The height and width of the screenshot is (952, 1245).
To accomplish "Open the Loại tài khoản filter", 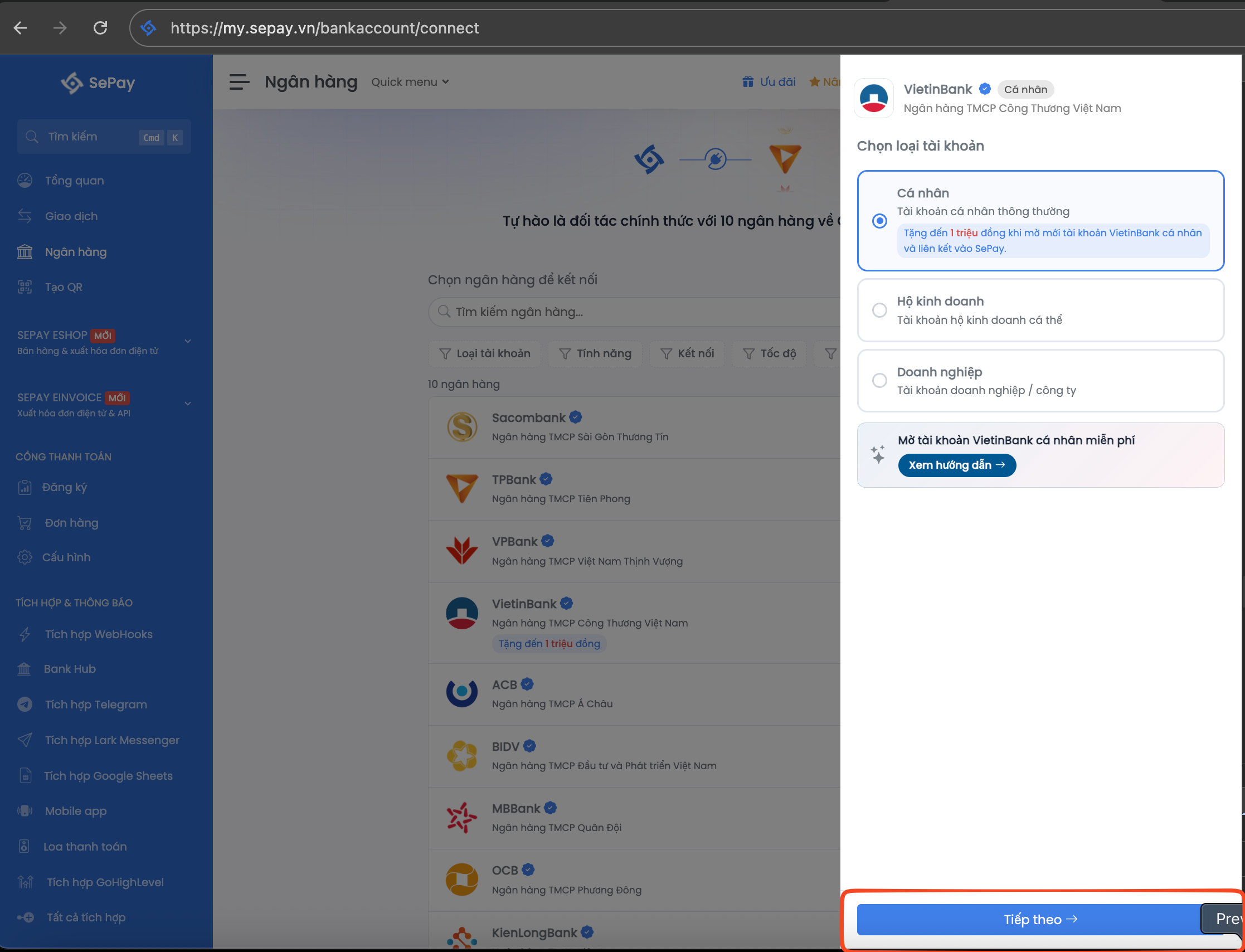I will pyautogui.click(x=485, y=353).
